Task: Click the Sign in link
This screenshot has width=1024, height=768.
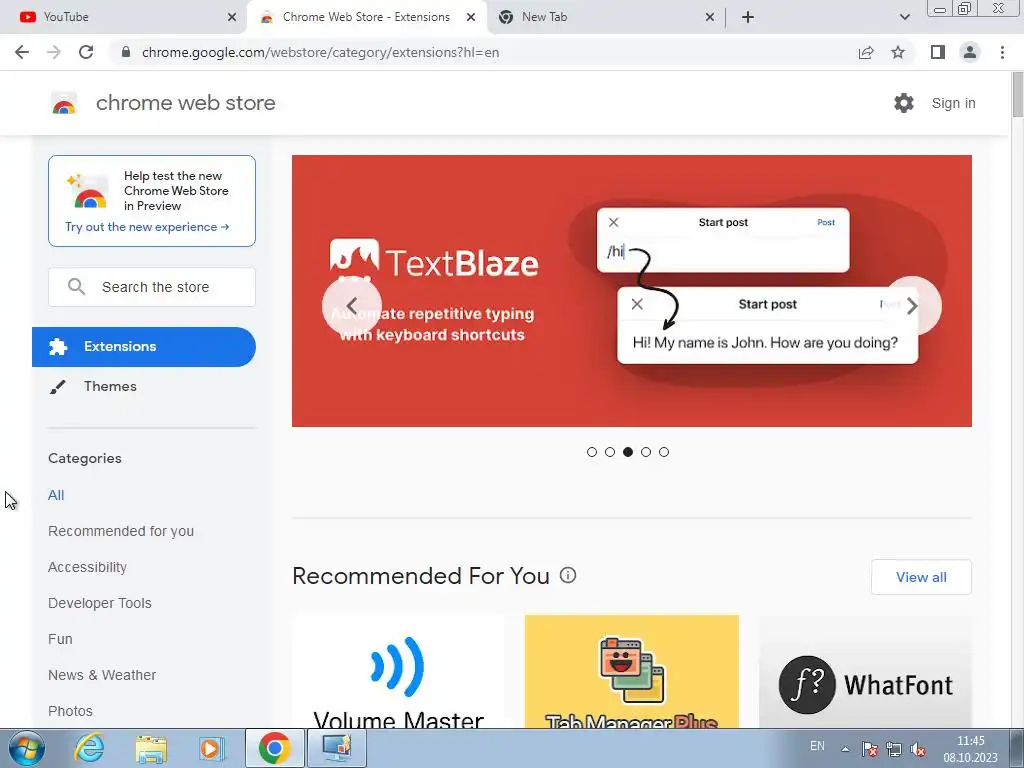Action: [x=953, y=103]
